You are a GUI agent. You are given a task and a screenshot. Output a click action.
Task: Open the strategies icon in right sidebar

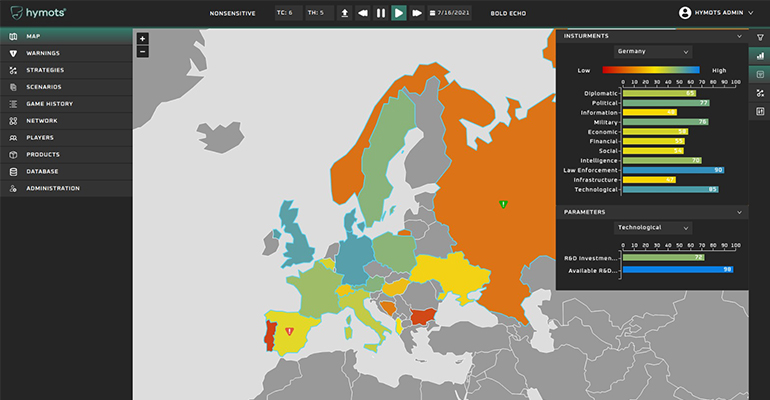pos(759,93)
